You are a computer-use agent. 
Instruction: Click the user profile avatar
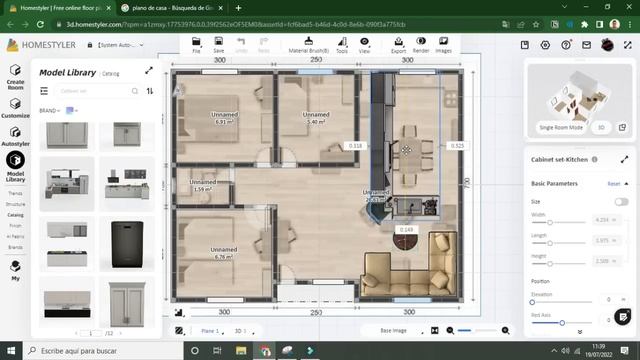tap(607, 45)
